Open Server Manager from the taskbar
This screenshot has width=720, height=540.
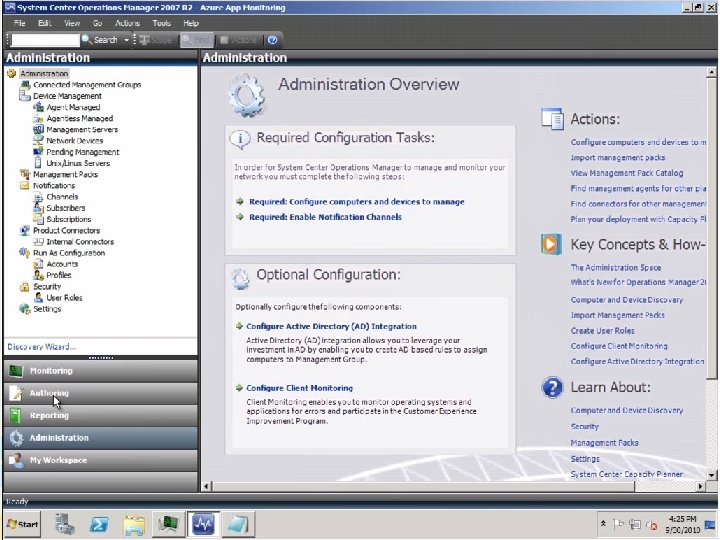pyautogui.click(x=65, y=524)
